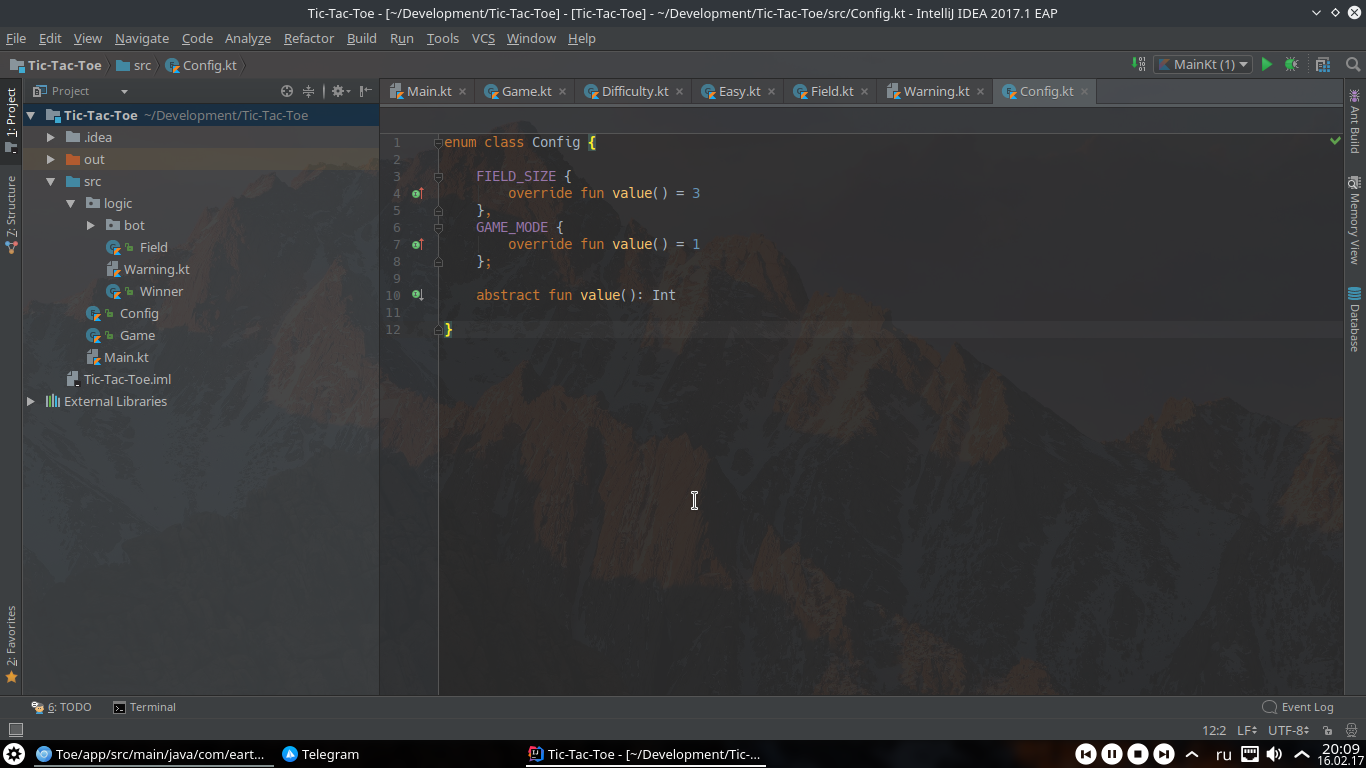Image resolution: width=1366 pixels, height=768 pixels.
Task: Open the Ant Build side panel
Action: point(1355,122)
